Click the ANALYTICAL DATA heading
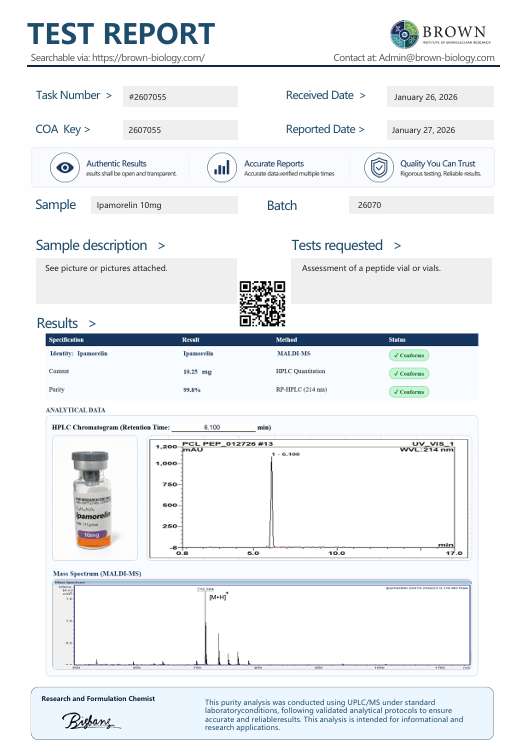 (x=76, y=410)
